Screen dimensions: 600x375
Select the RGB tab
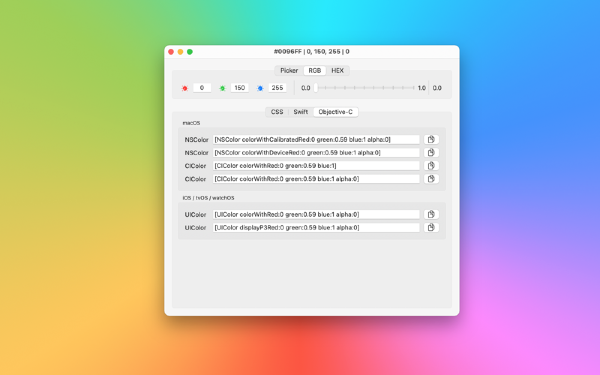point(315,70)
